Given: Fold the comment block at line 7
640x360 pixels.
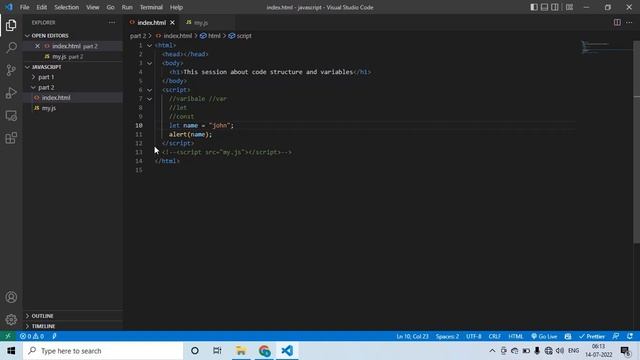Looking at the screenshot, I should (x=149, y=99).
